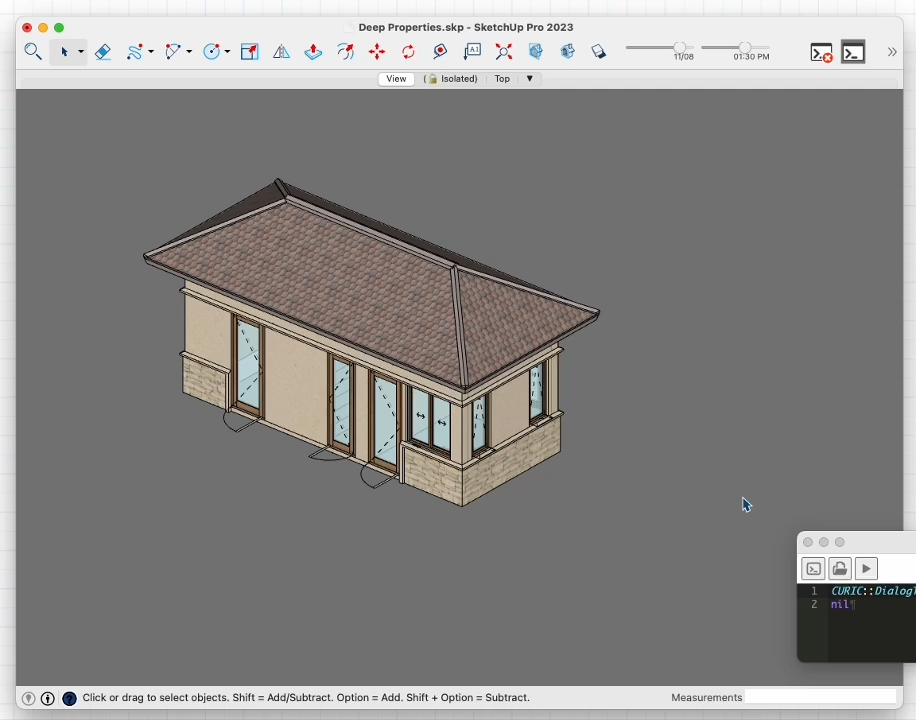Switch to the View tab
Image resolution: width=916 pixels, height=720 pixels.
coord(396,79)
